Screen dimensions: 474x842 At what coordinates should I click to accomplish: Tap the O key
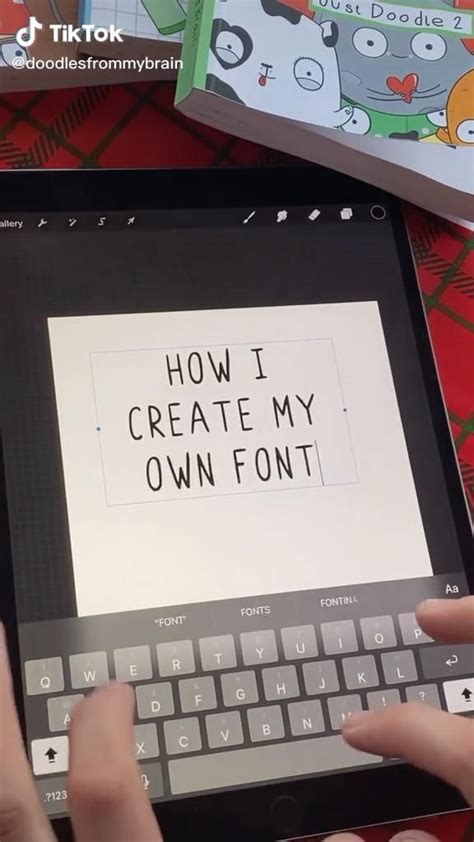(x=378, y=632)
